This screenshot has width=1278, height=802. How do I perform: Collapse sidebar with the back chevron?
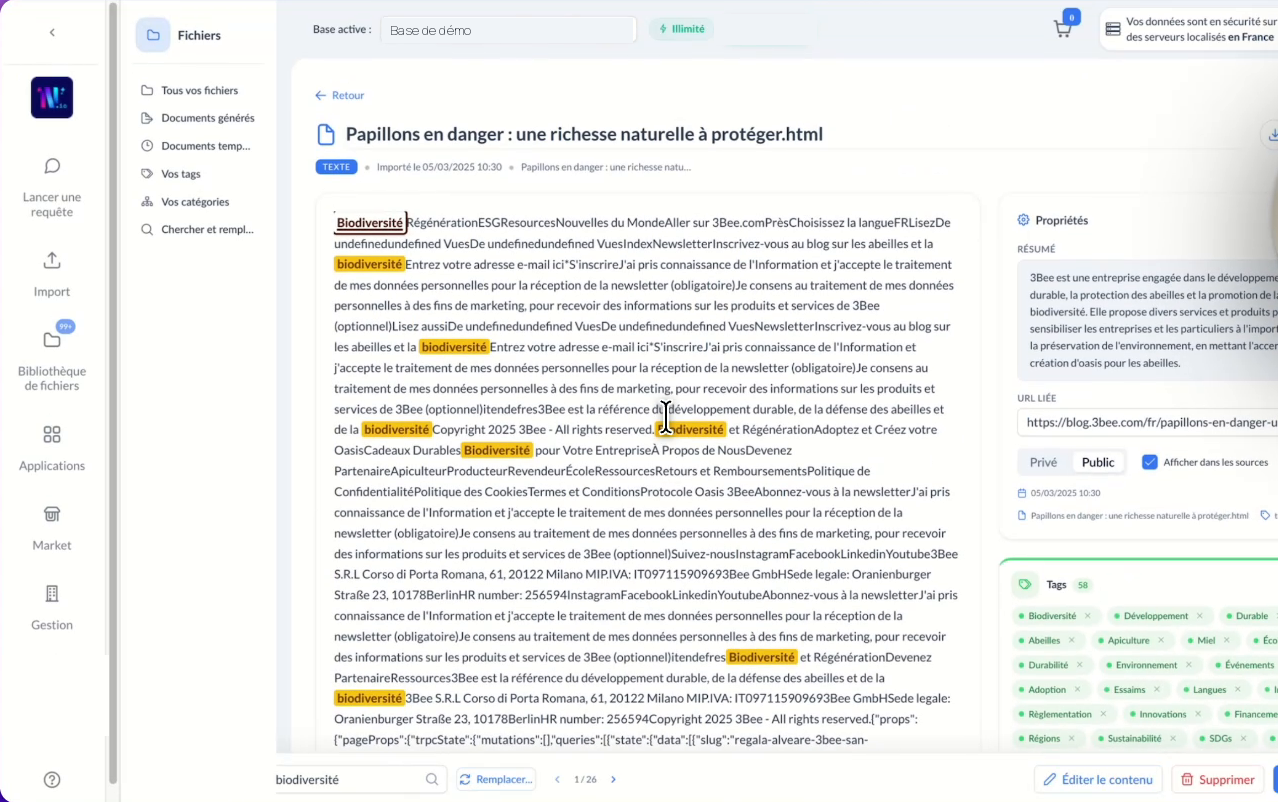pyautogui.click(x=52, y=33)
